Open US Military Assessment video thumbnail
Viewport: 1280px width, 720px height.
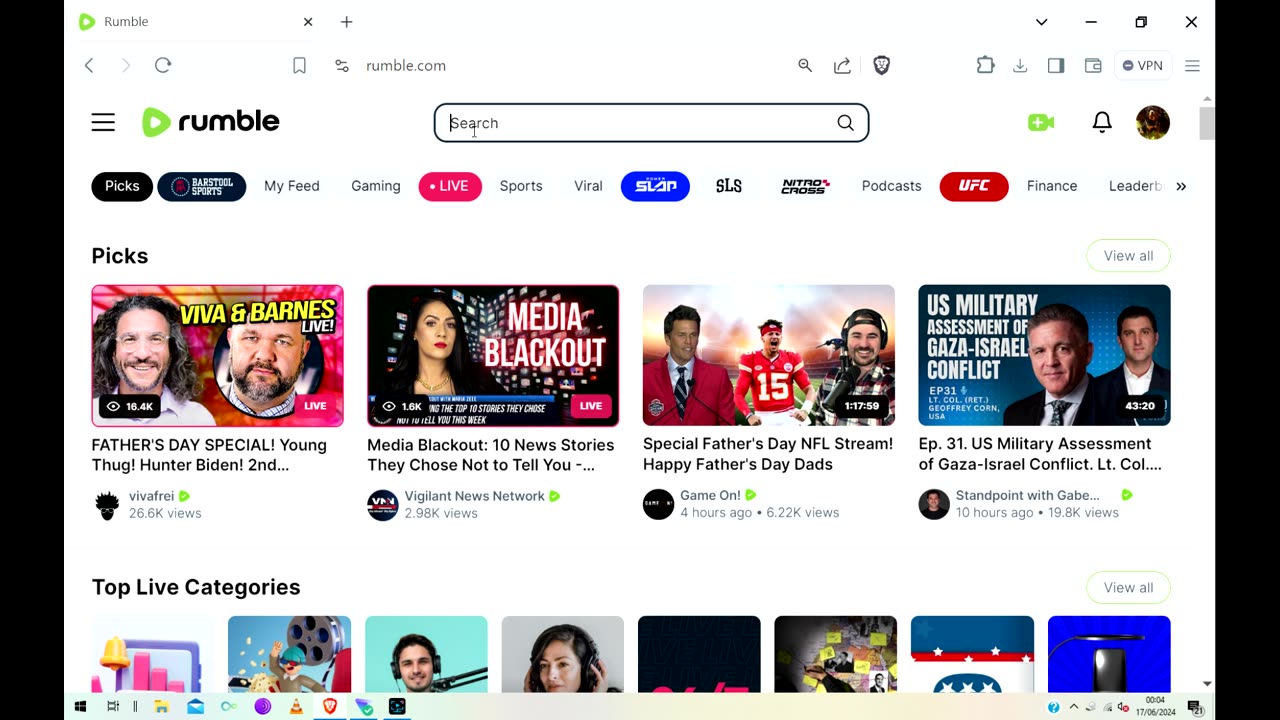(x=1044, y=355)
